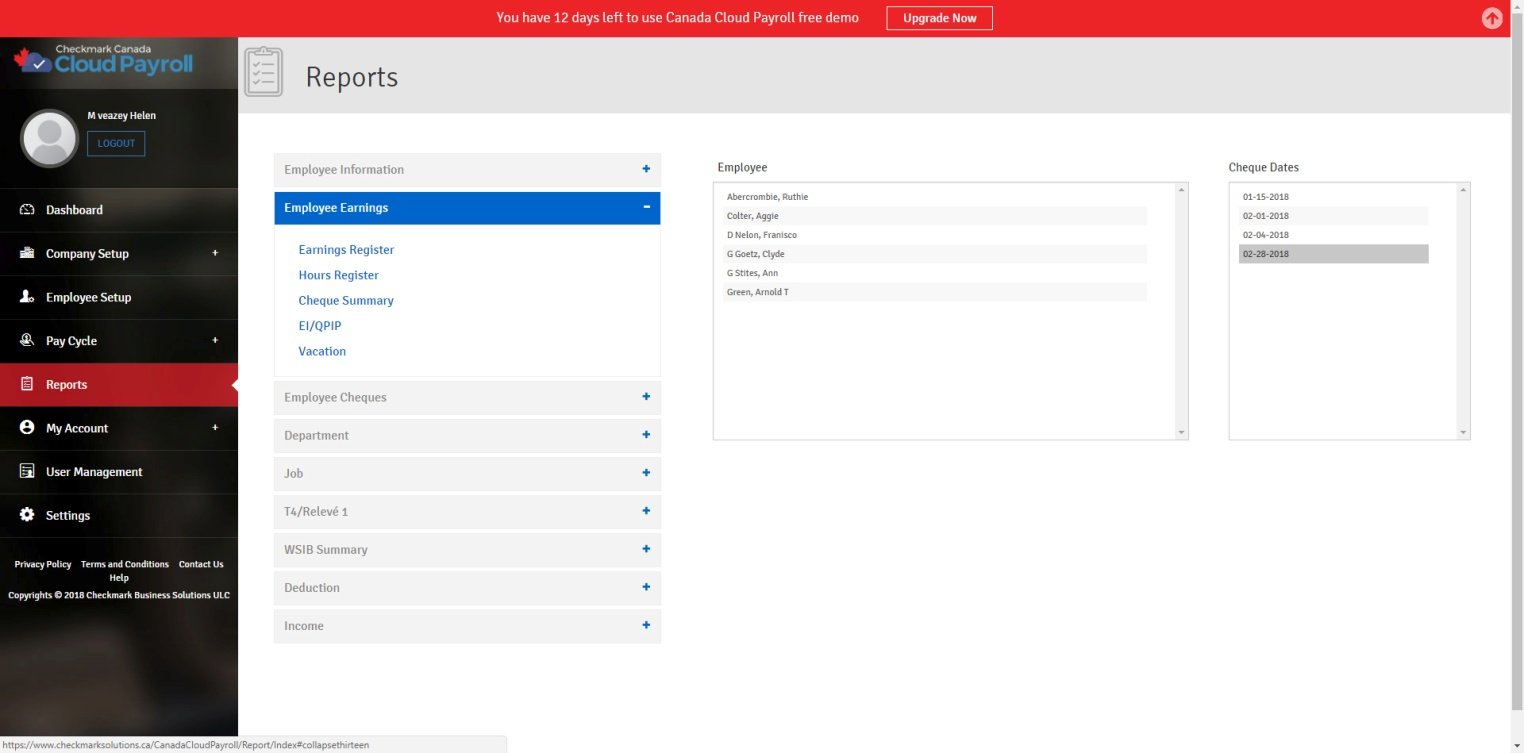Click the User Management icon
Viewport: 1524px width, 753px height.
point(27,472)
